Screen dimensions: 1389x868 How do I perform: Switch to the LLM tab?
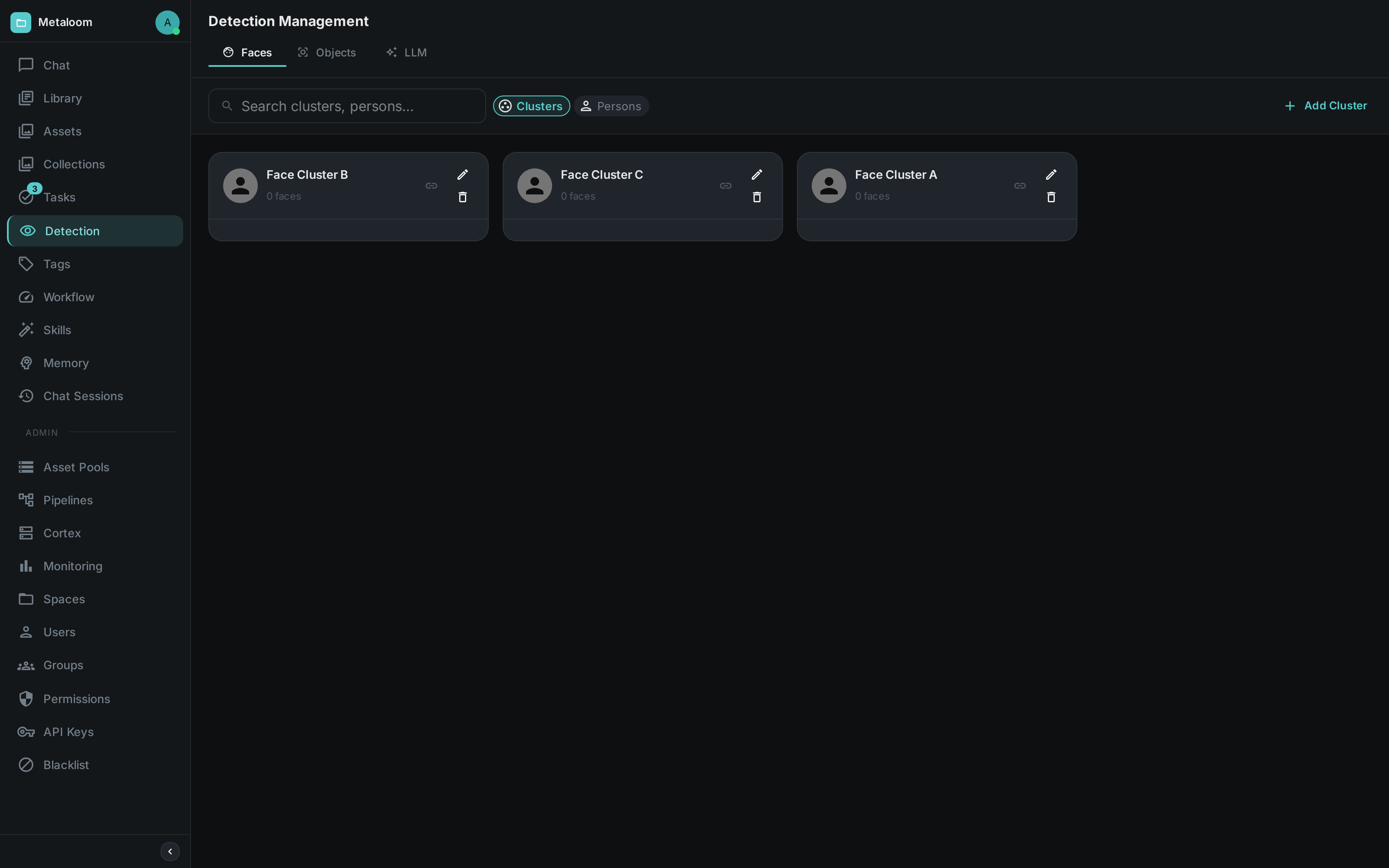coord(406,53)
